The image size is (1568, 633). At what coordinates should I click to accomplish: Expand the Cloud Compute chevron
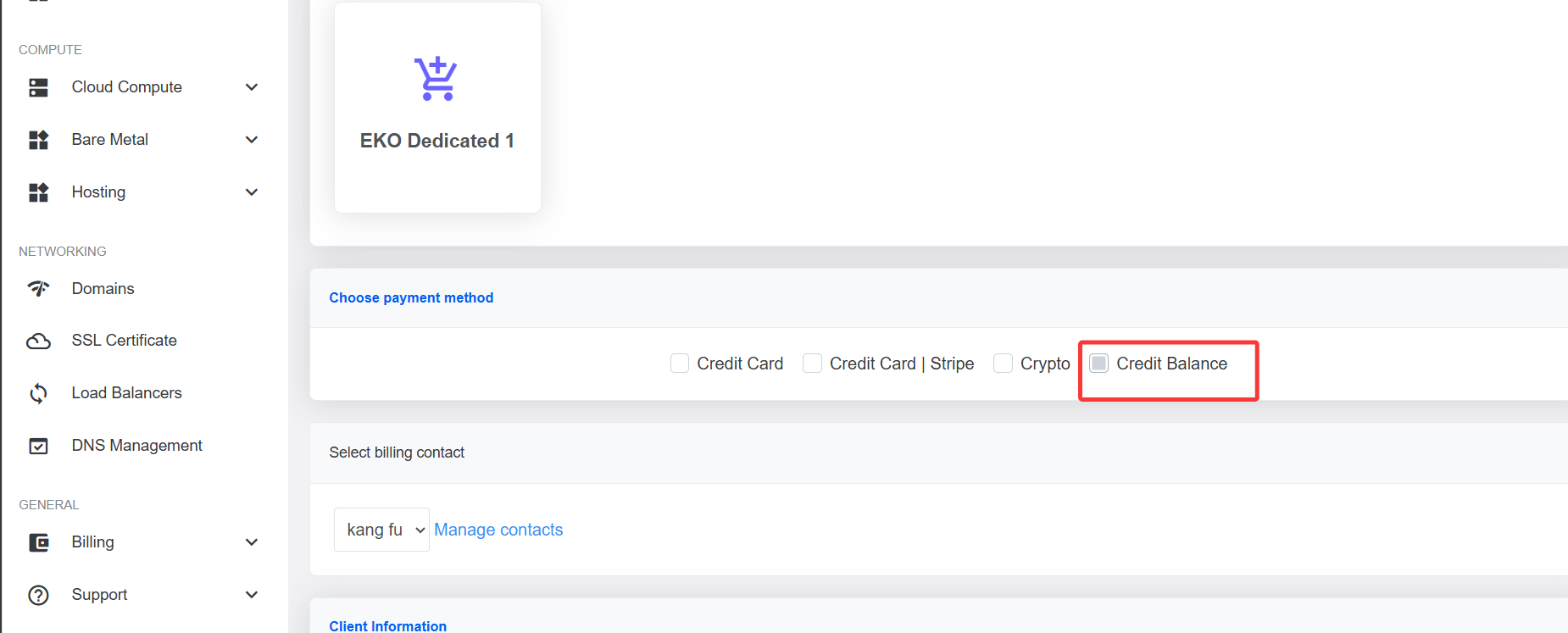tap(252, 87)
